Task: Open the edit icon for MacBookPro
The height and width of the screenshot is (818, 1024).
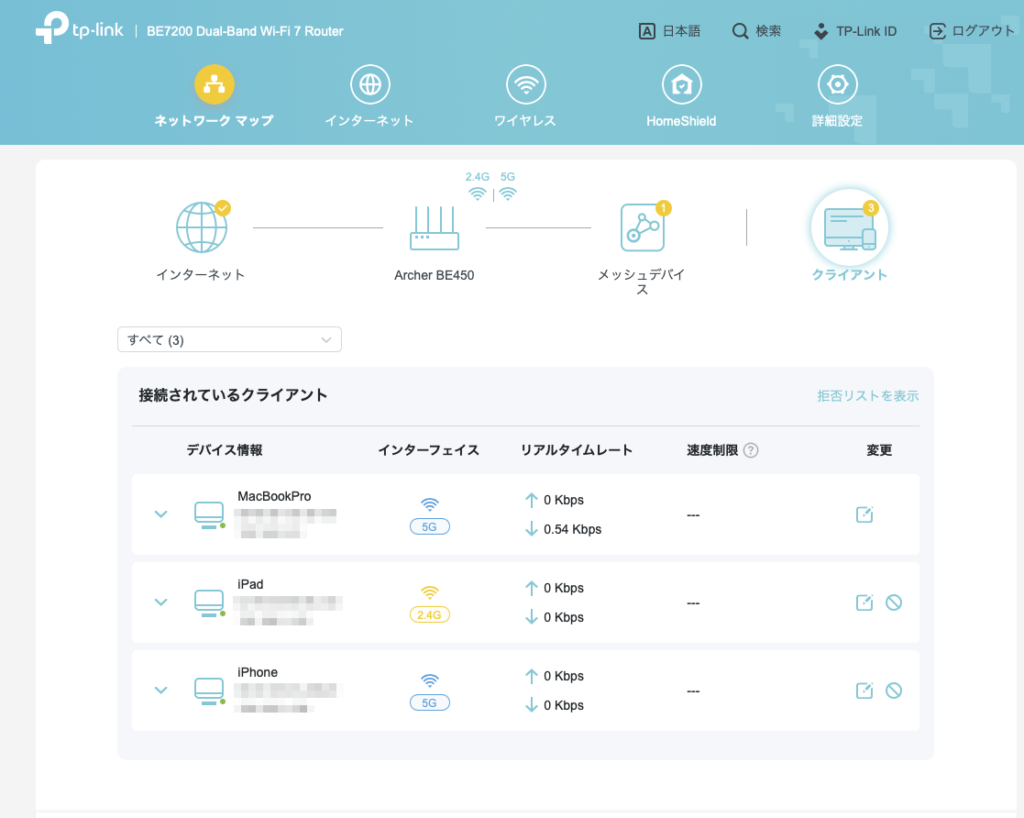Action: click(864, 514)
